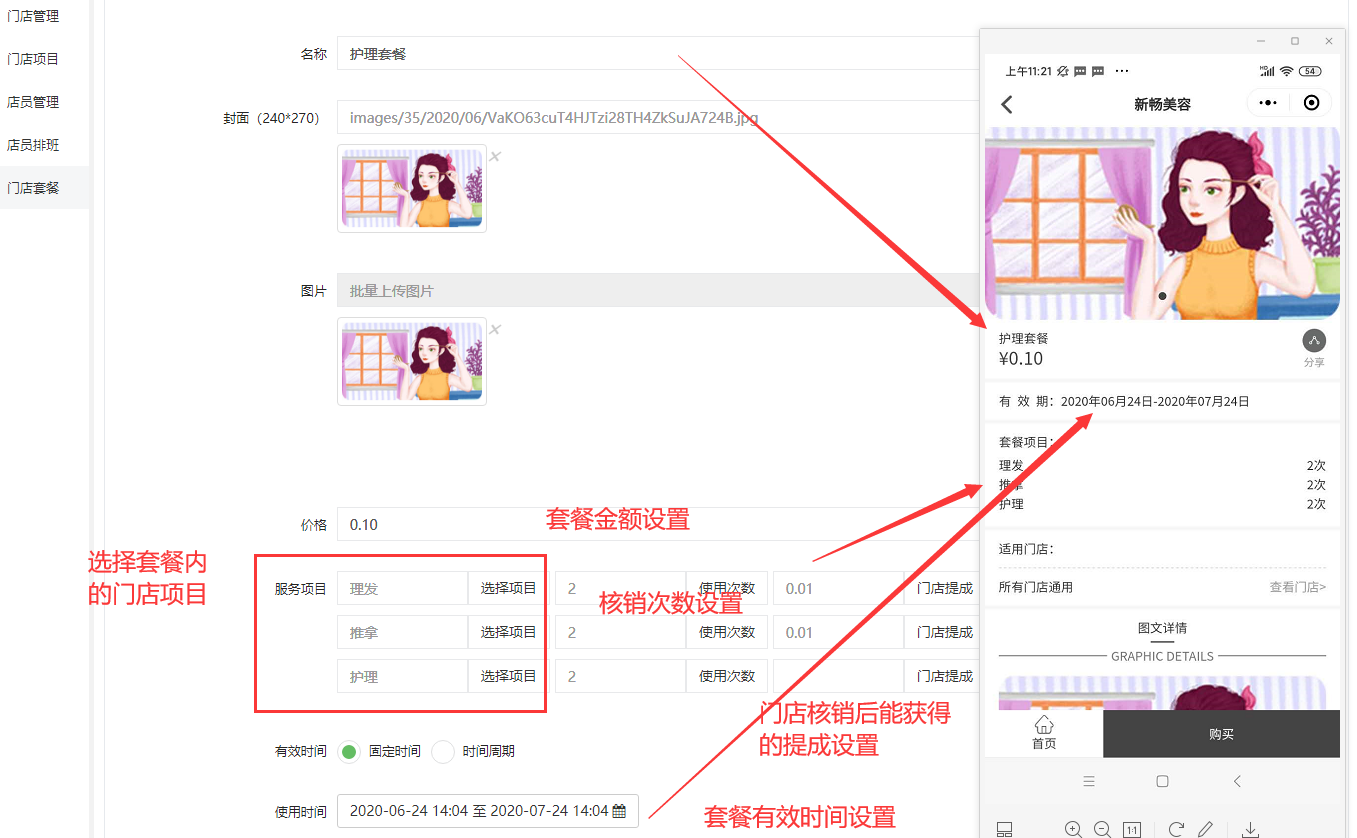Open the mini-program three-dots menu
The width and height of the screenshot is (1357, 838).
click(x=1268, y=103)
